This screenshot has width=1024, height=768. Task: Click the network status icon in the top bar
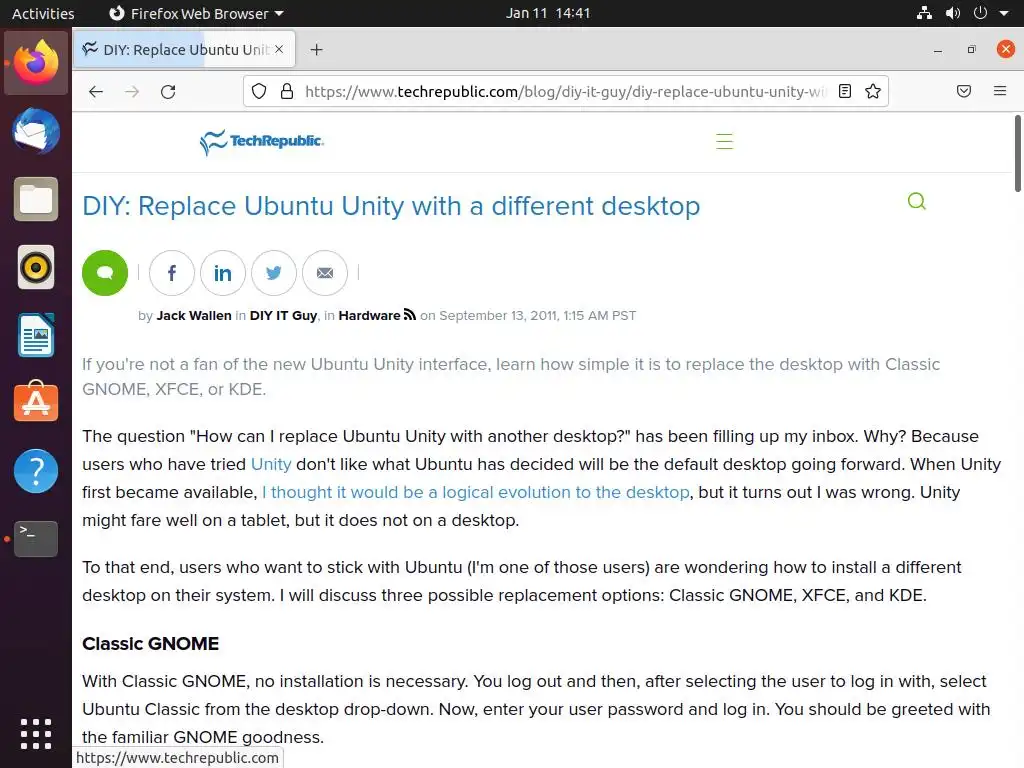click(x=924, y=13)
